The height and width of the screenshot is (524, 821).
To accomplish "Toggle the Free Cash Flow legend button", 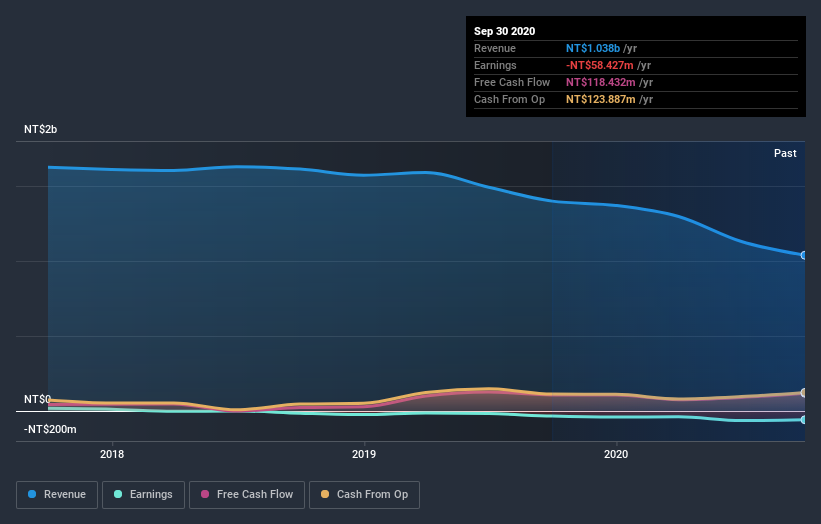I will (x=247, y=495).
